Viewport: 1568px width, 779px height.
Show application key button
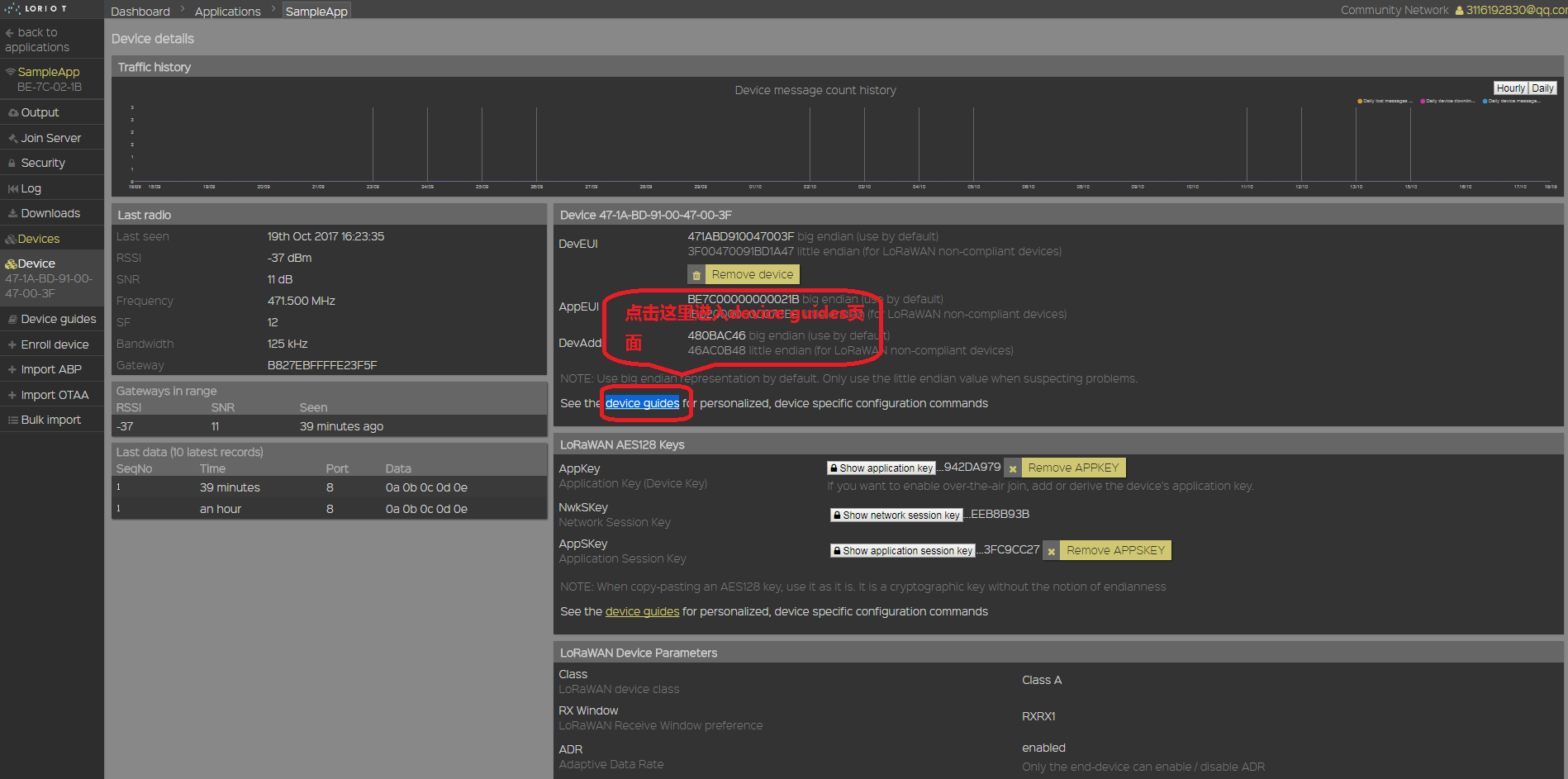[x=881, y=468]
